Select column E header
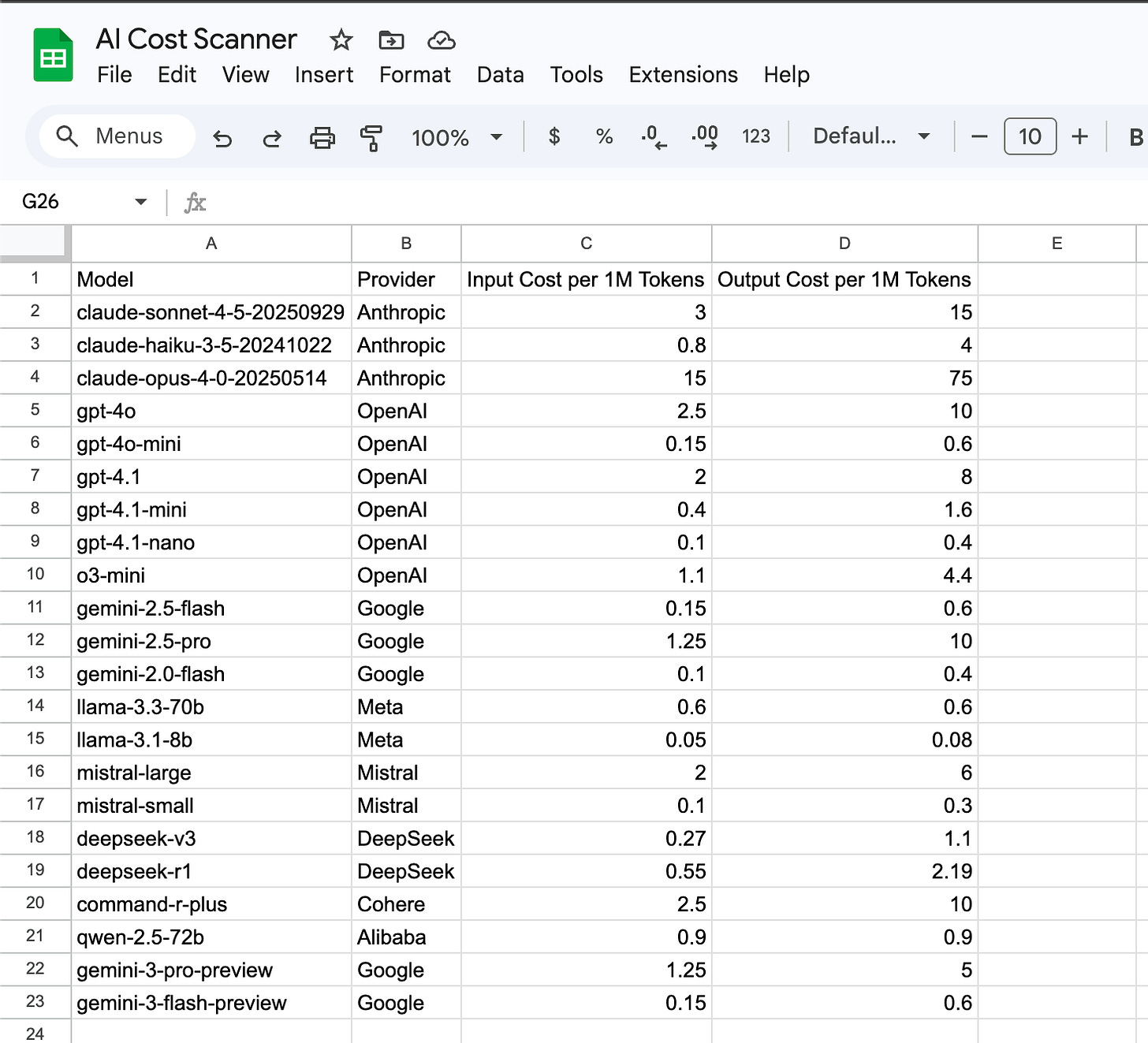1148x1043 pixels. point(1057,244)
